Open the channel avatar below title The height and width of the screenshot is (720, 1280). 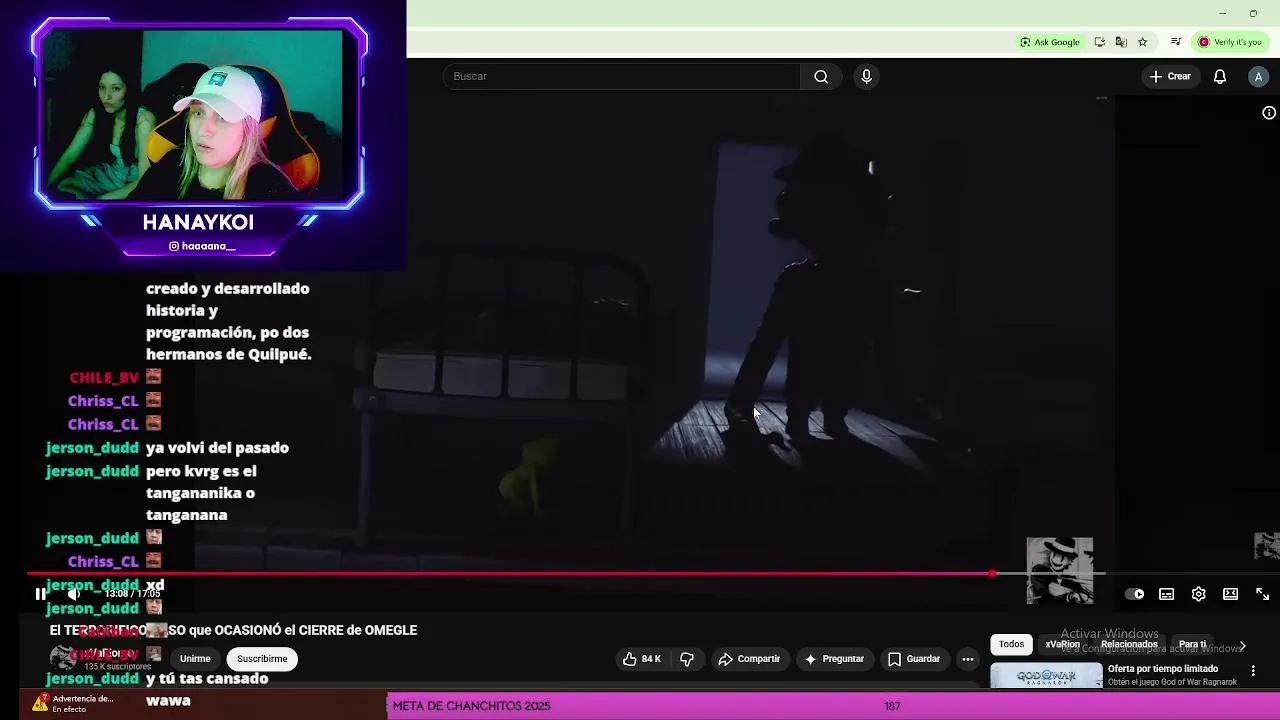pyautogui.click(x=63, y=658)
